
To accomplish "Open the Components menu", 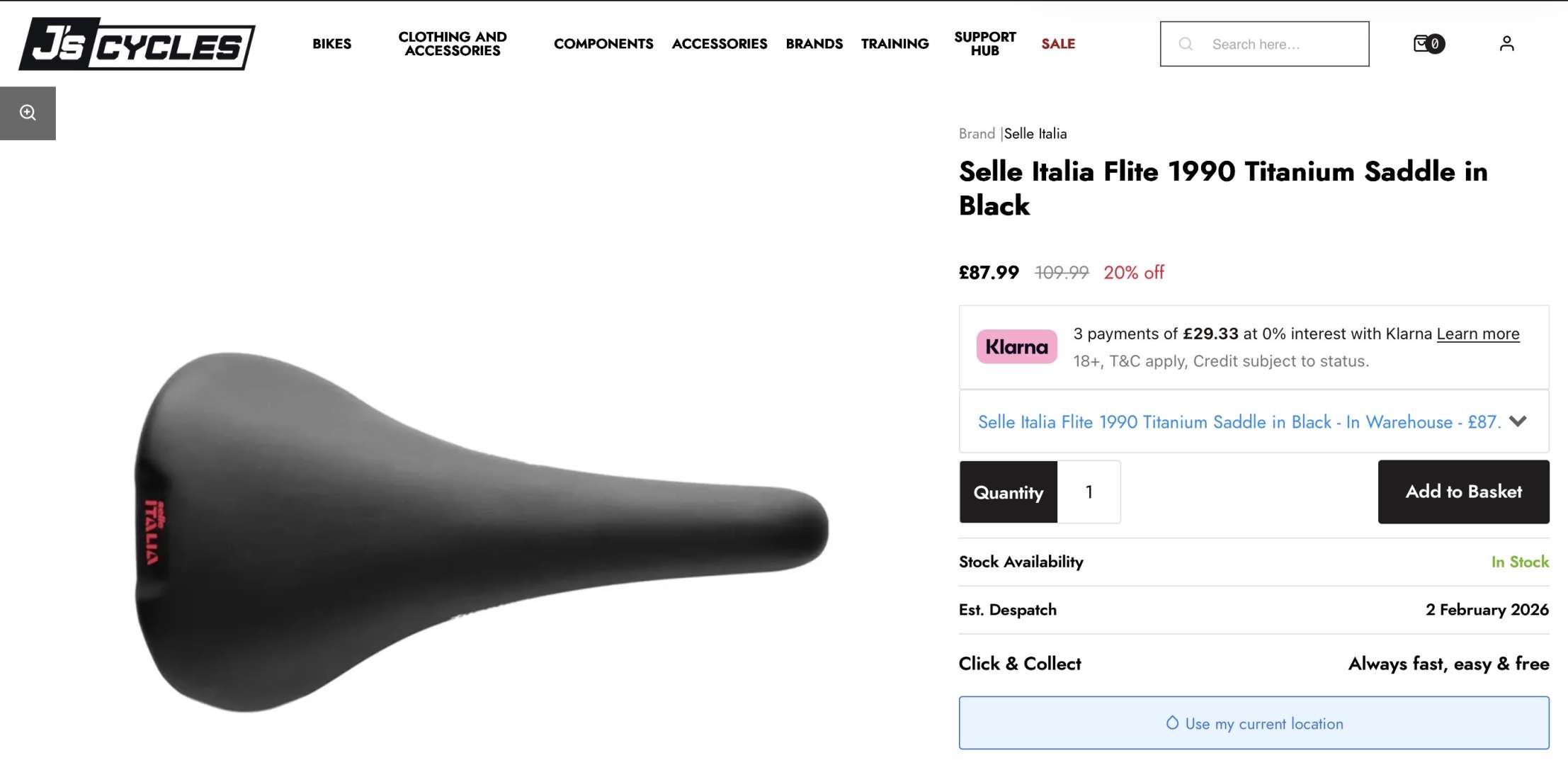I will click(603, 44).
